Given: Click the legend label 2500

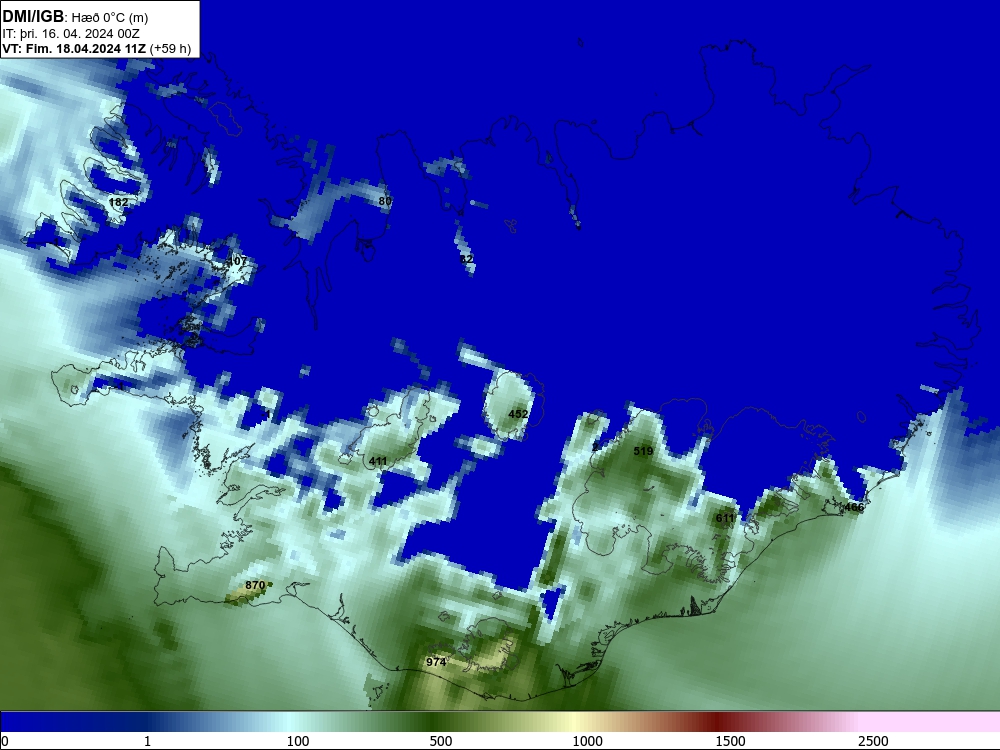Looking at the screenshot, I should pos(873,741).
